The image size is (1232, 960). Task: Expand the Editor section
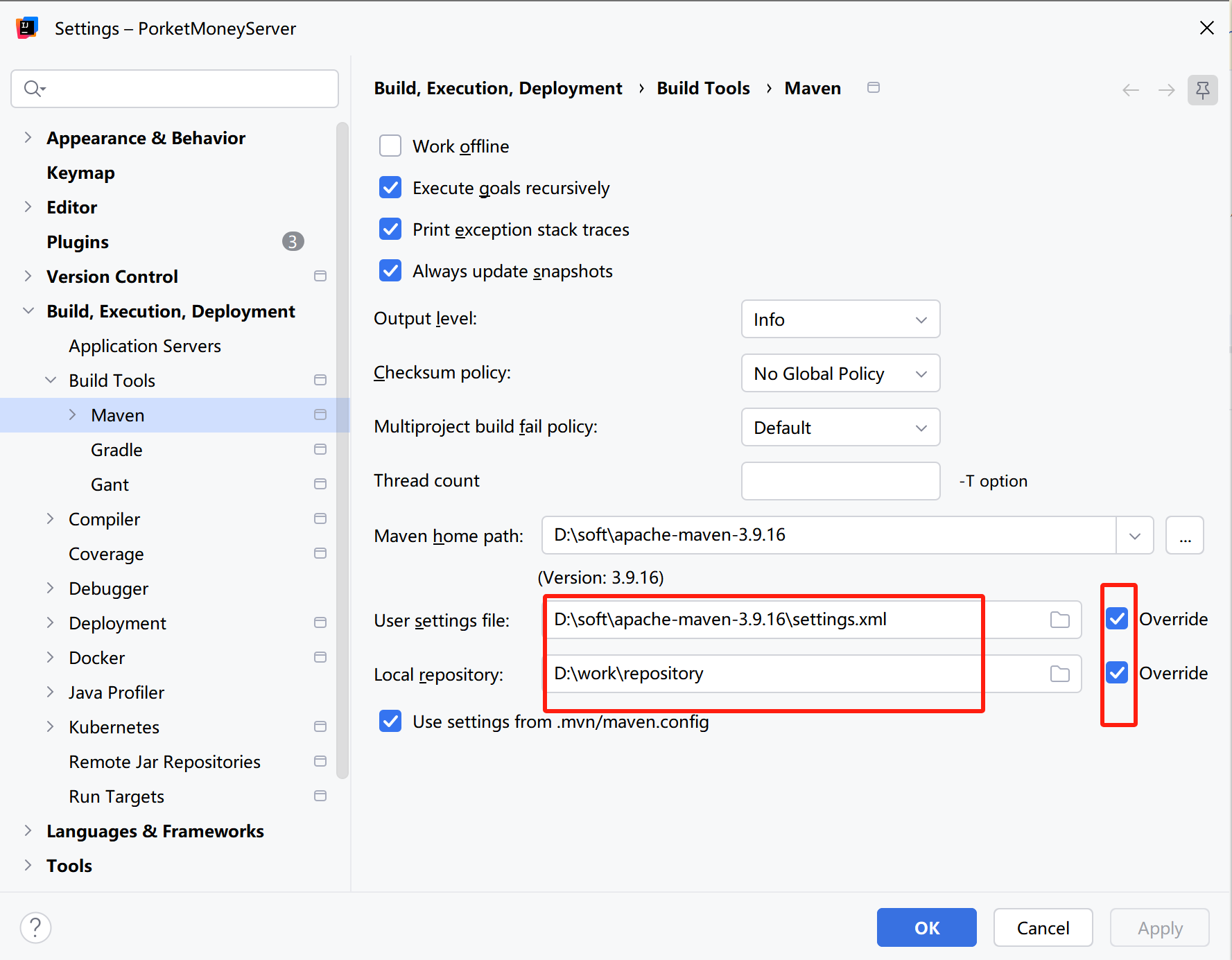(28, 207)
